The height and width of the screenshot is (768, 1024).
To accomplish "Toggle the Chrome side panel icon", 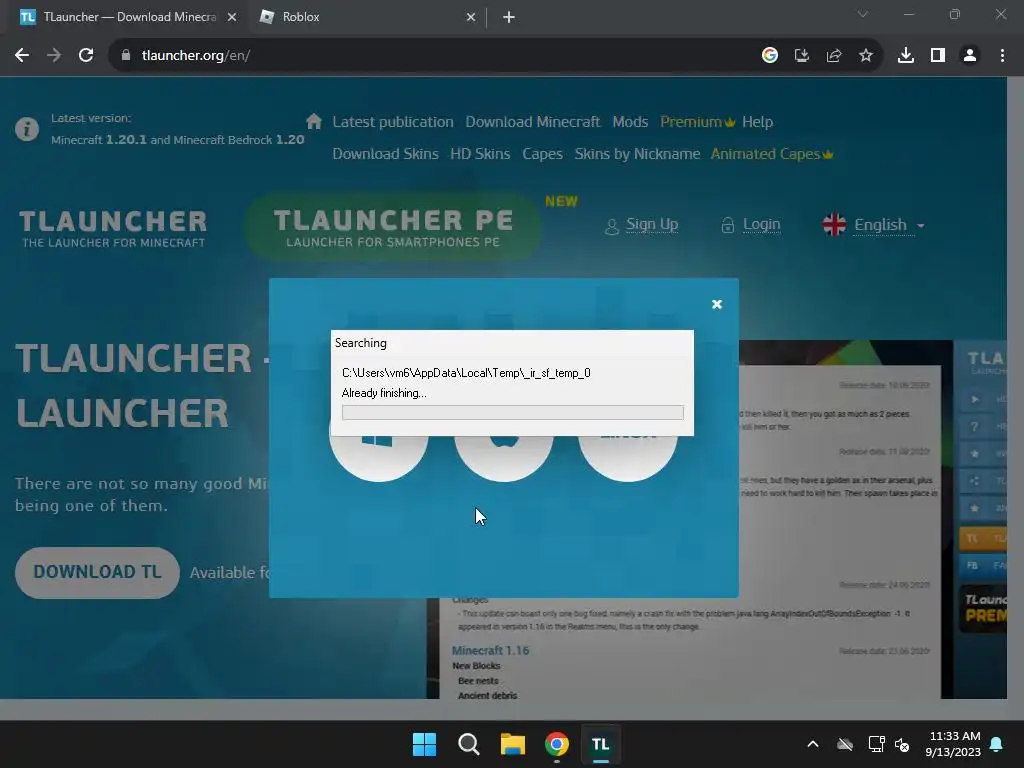I will pyautogui.click(x=938, y=56).
